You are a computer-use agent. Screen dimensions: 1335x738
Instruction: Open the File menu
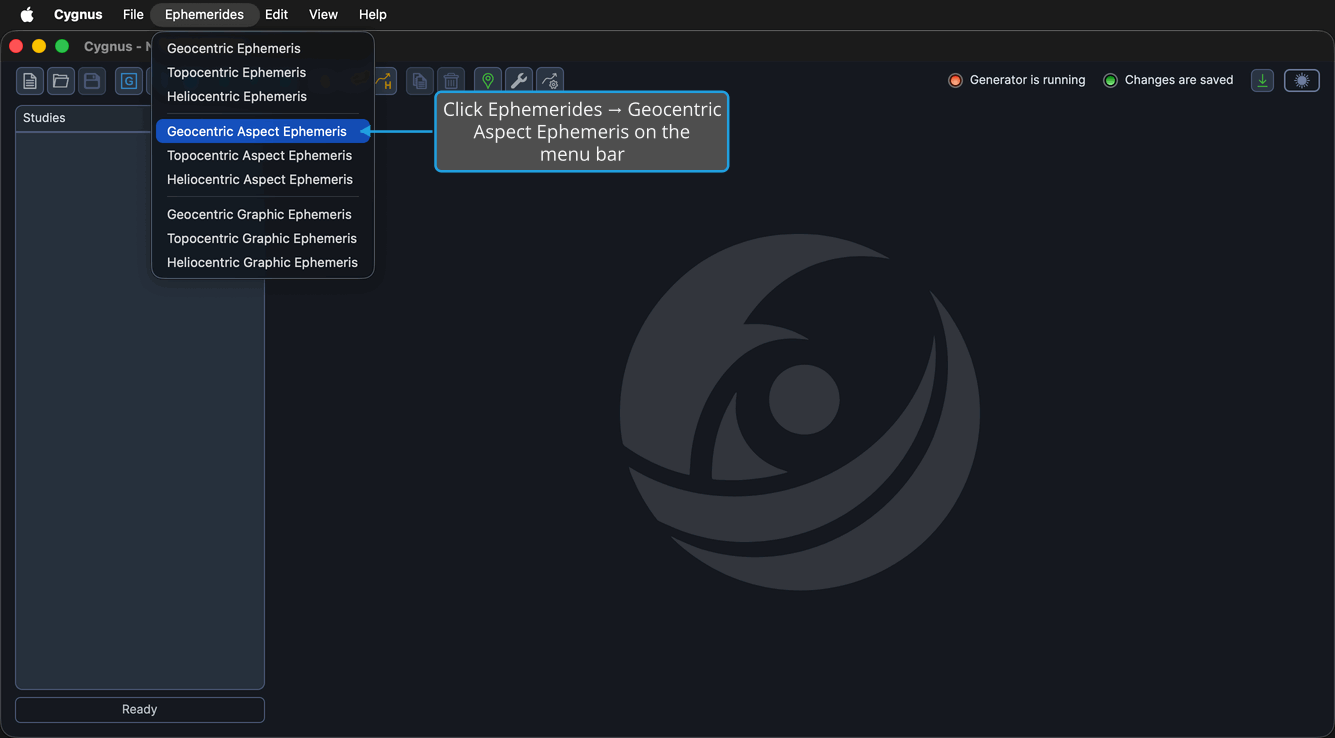tap(133, 14)
